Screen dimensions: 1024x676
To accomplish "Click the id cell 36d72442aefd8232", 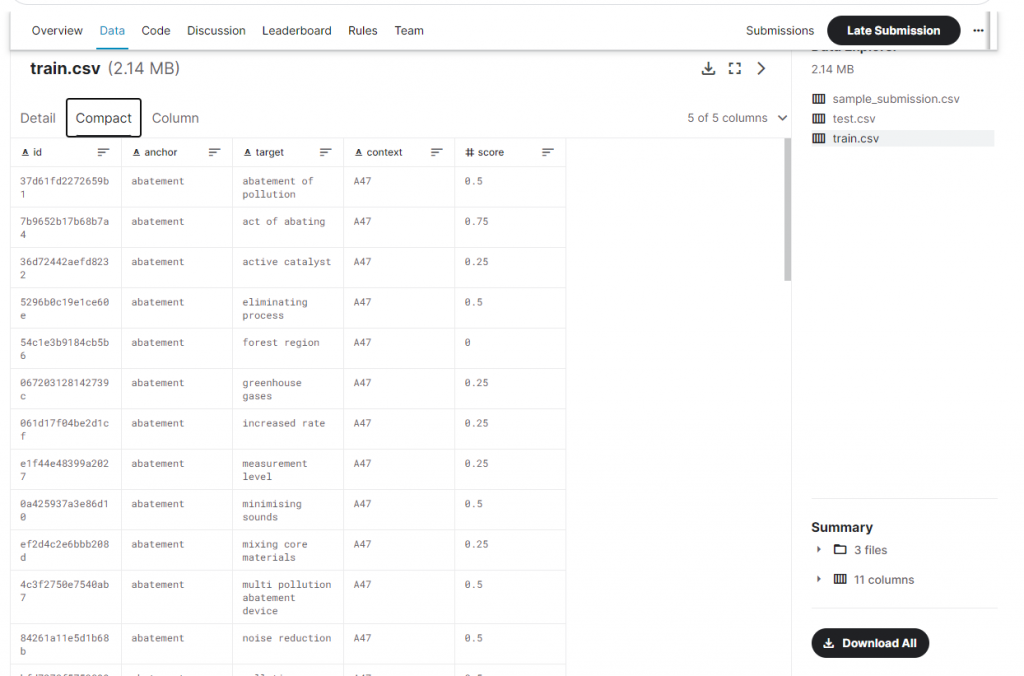I will pyautogui.click(x=66, y=268).
